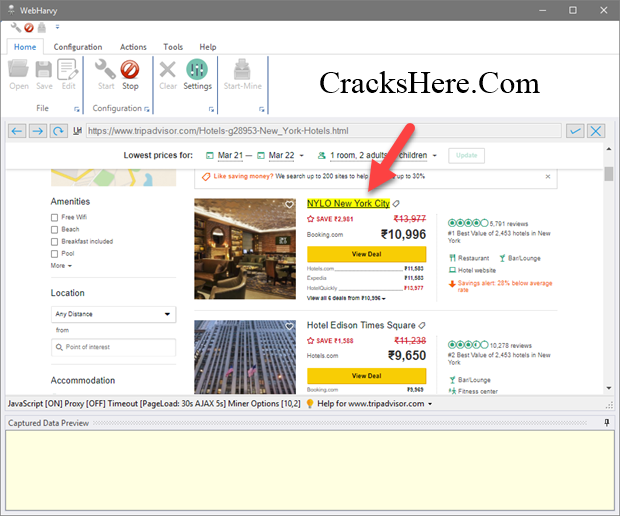Screen dimensions: 620x516
Task: Cancel loading with the blue X button
Action: (596, 131)
